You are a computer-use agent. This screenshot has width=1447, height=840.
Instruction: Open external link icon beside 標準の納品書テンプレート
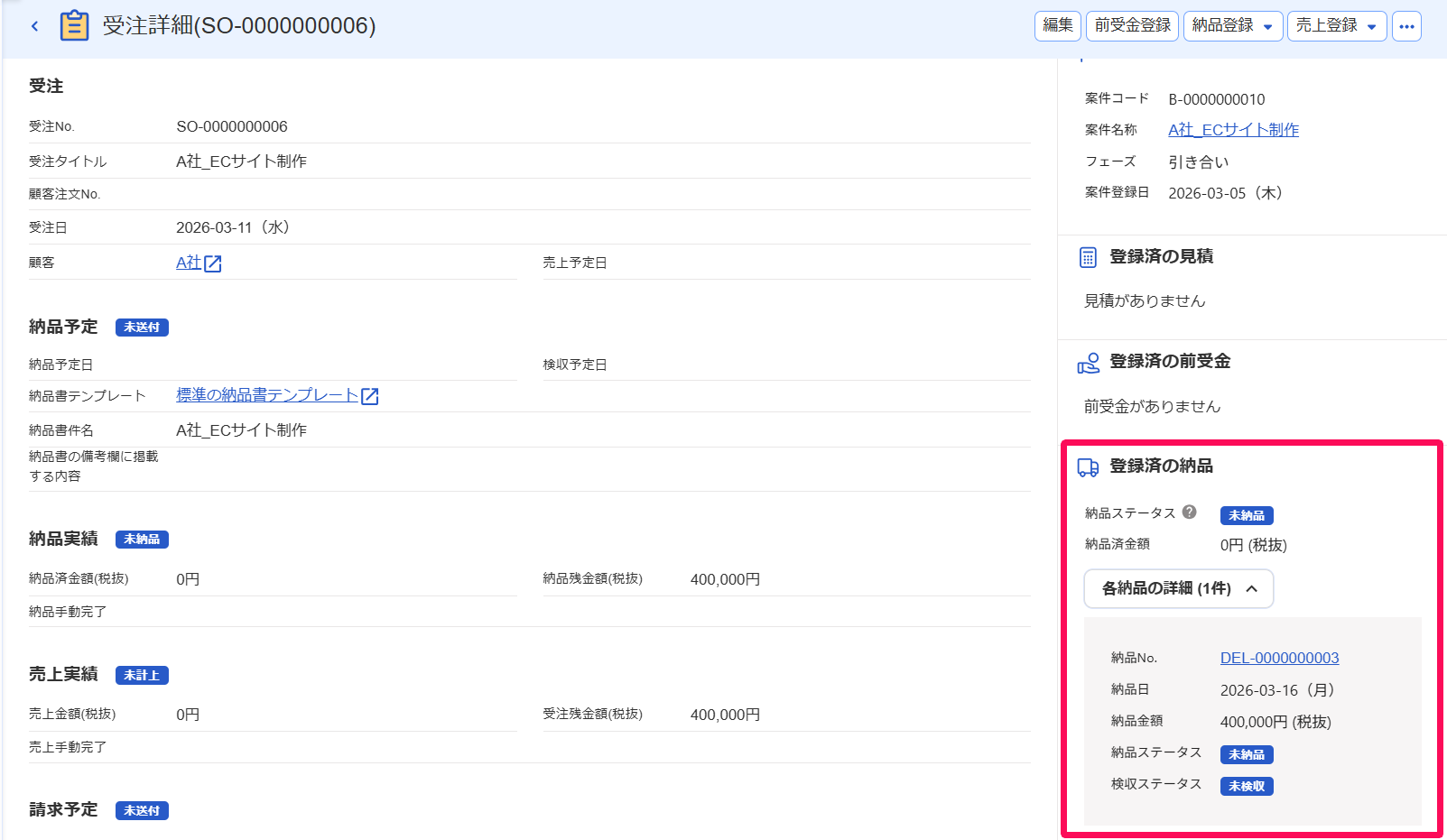[370, 396]
